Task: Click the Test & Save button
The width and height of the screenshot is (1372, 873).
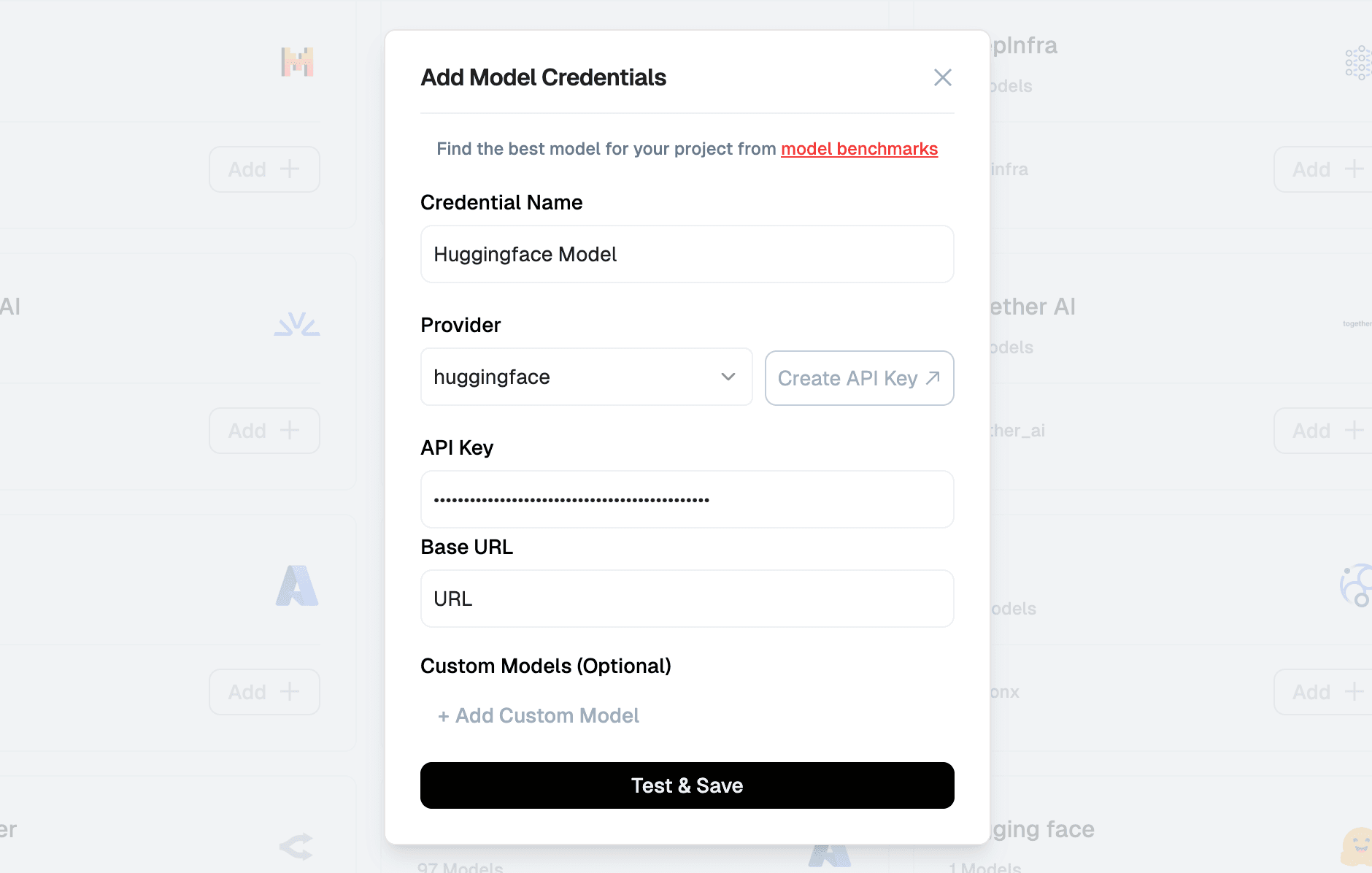Action: pos(687,785)
